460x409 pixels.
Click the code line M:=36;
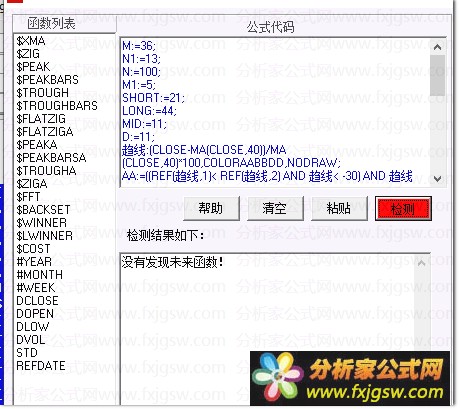(139, 45)
